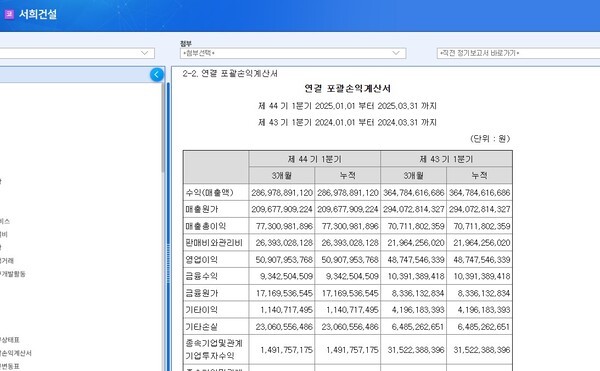Open the 첨부선택 attachment dropdown
Screen dimensions: 600x371
point(293,53)
